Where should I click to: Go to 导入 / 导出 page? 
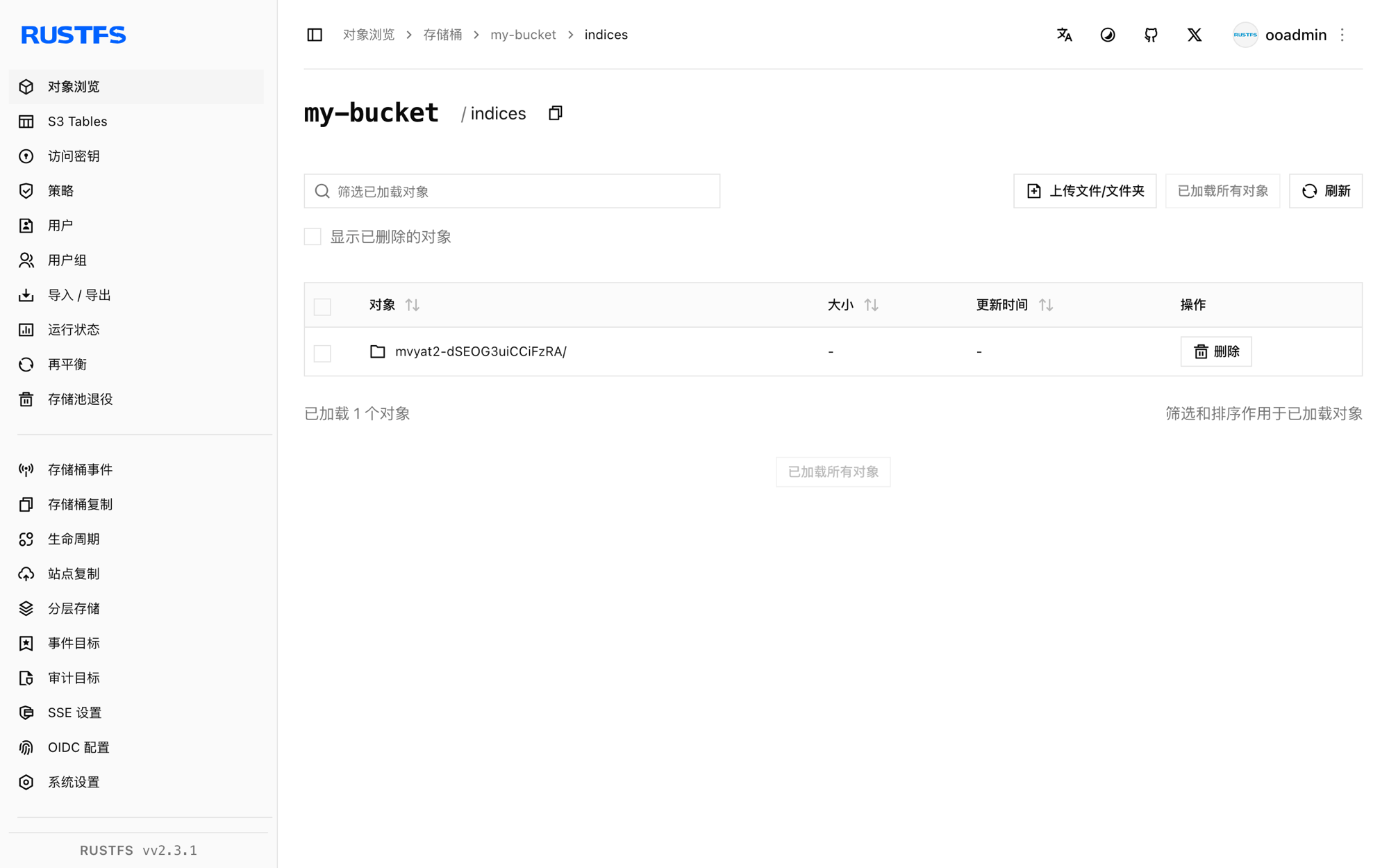pos(136,295)
